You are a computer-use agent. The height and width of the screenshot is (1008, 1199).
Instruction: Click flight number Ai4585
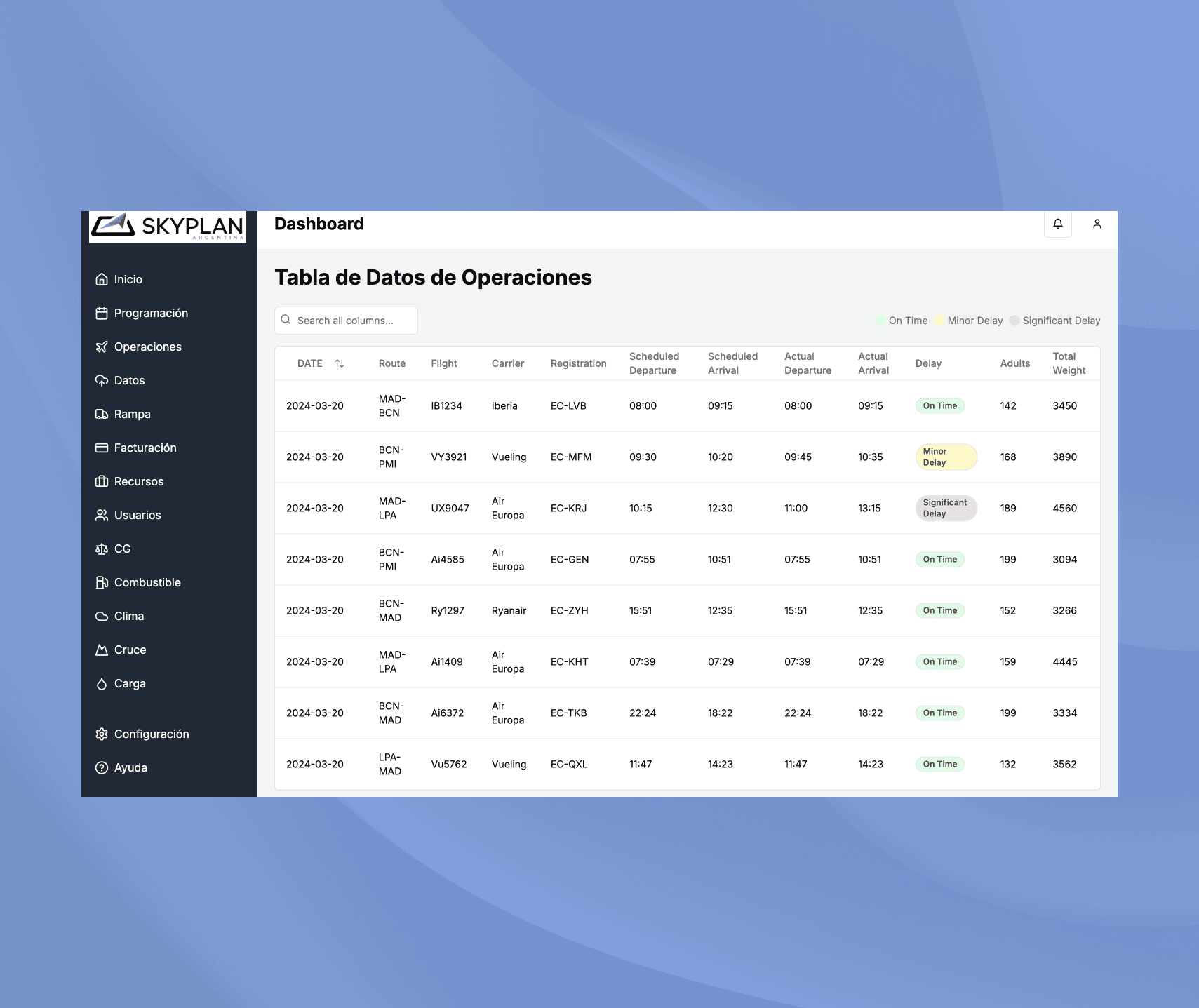click(x=448, y=559)
